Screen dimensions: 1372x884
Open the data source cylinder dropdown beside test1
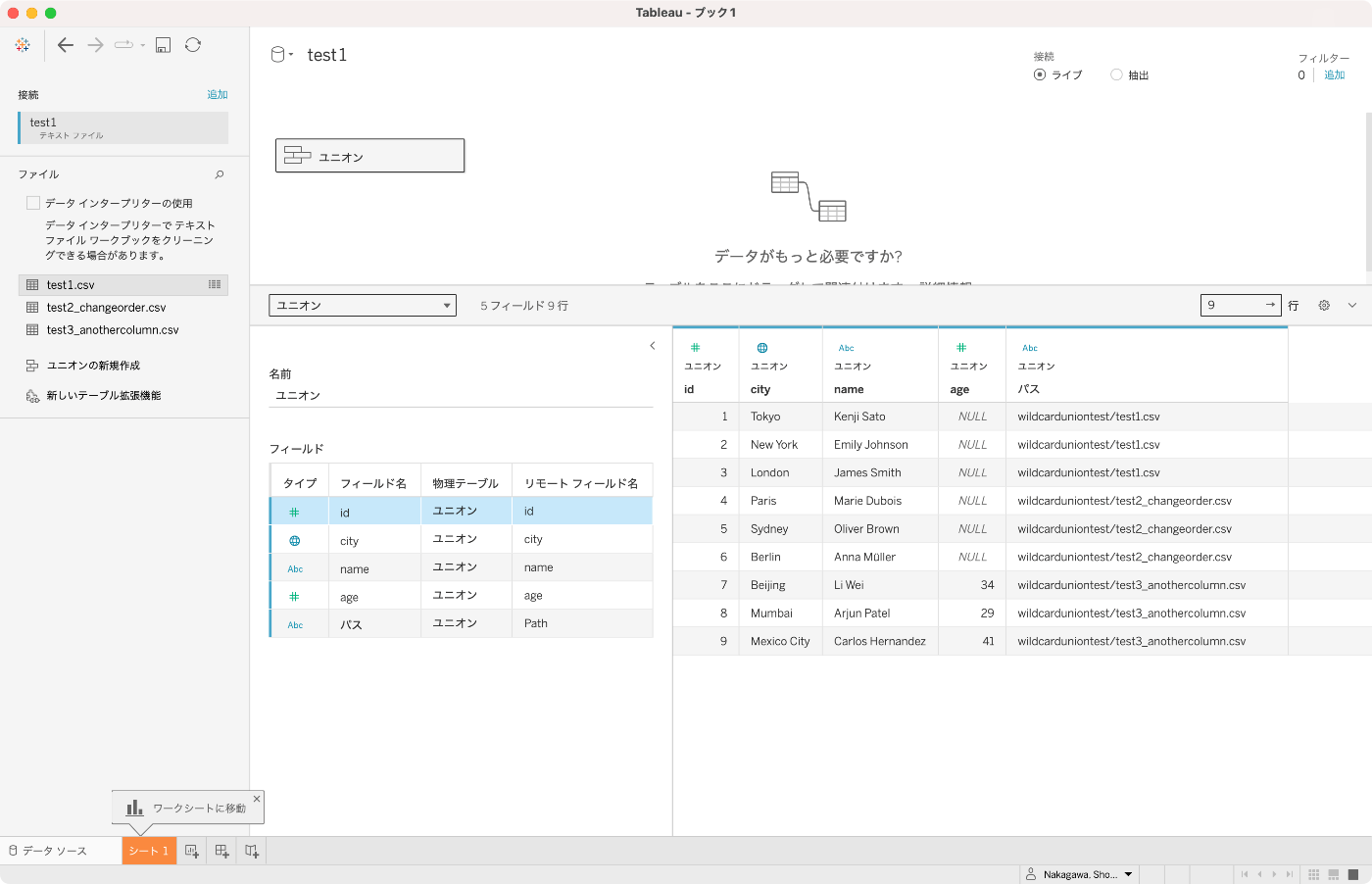282,55
